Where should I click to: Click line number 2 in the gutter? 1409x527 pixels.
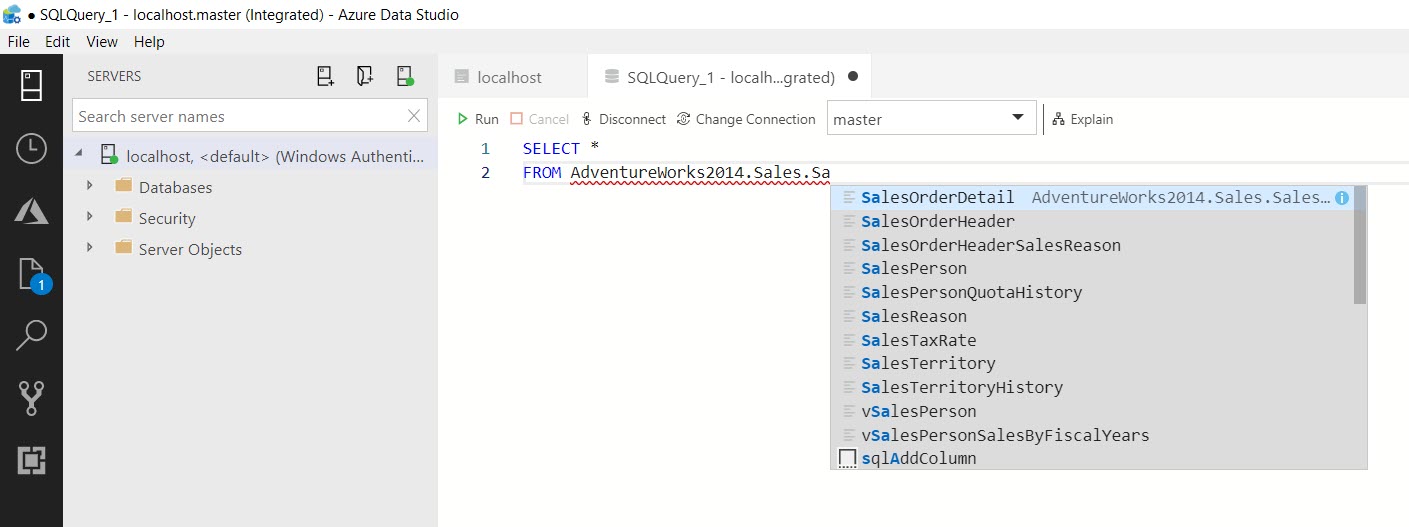[x=486, y=173]
